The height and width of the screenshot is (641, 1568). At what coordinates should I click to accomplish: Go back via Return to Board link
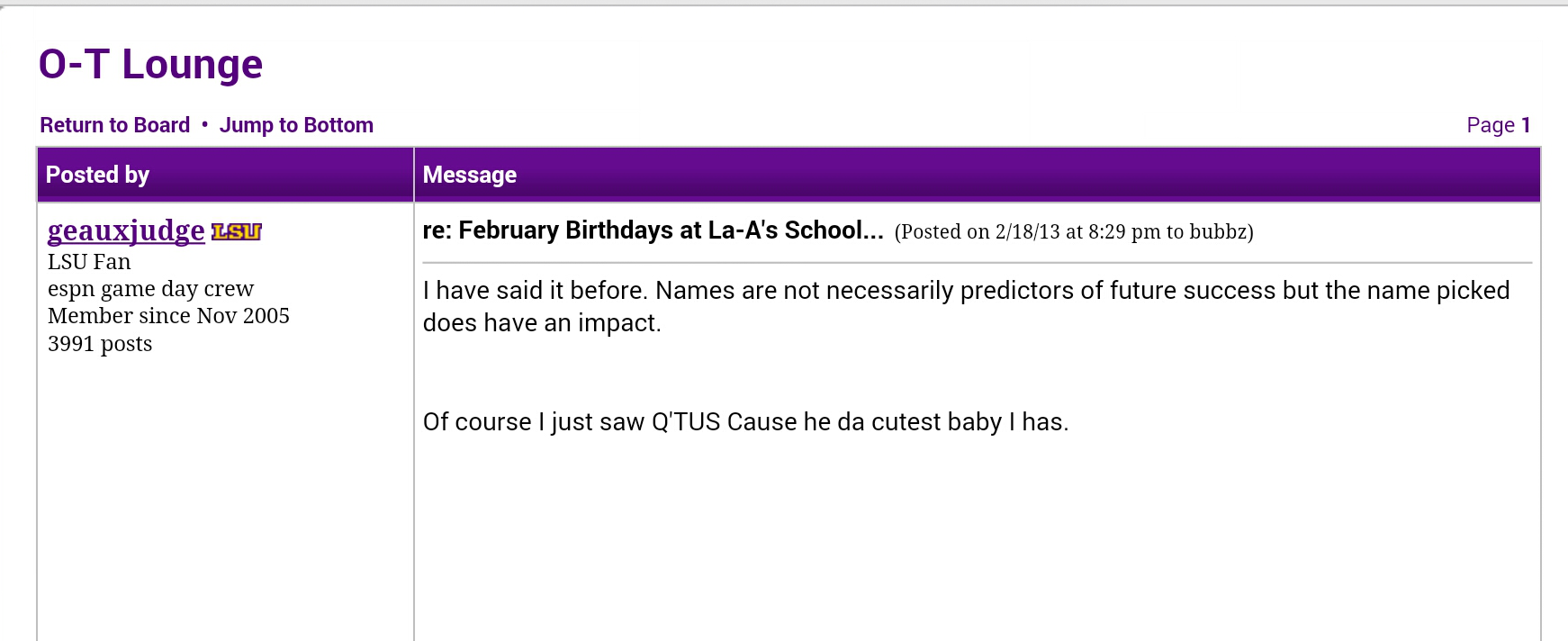point(115,125)
